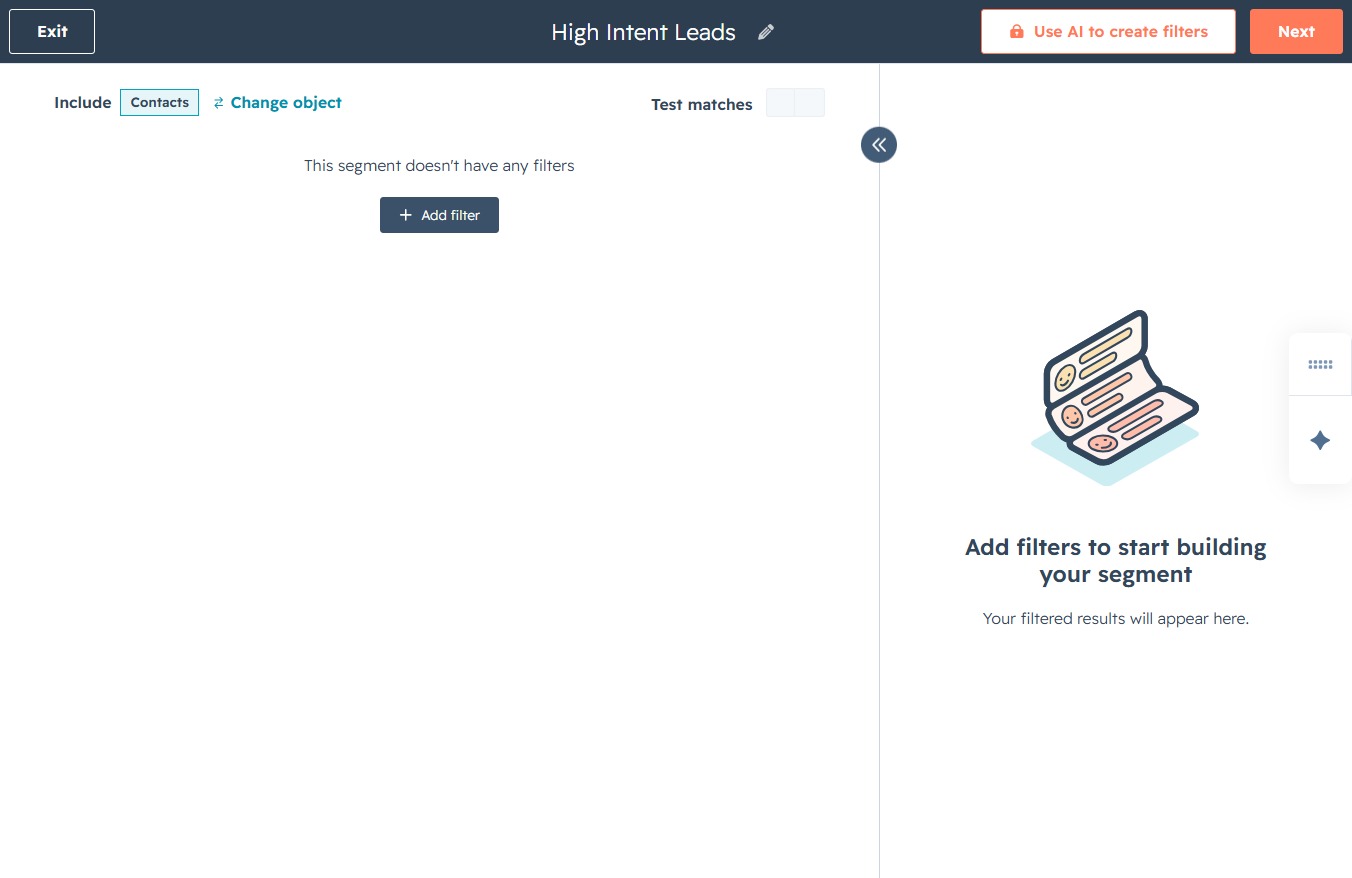This screenshot has width=1352, height=878.
Task: Click the pencil icon to rename segment
Action: pos(766,32)
